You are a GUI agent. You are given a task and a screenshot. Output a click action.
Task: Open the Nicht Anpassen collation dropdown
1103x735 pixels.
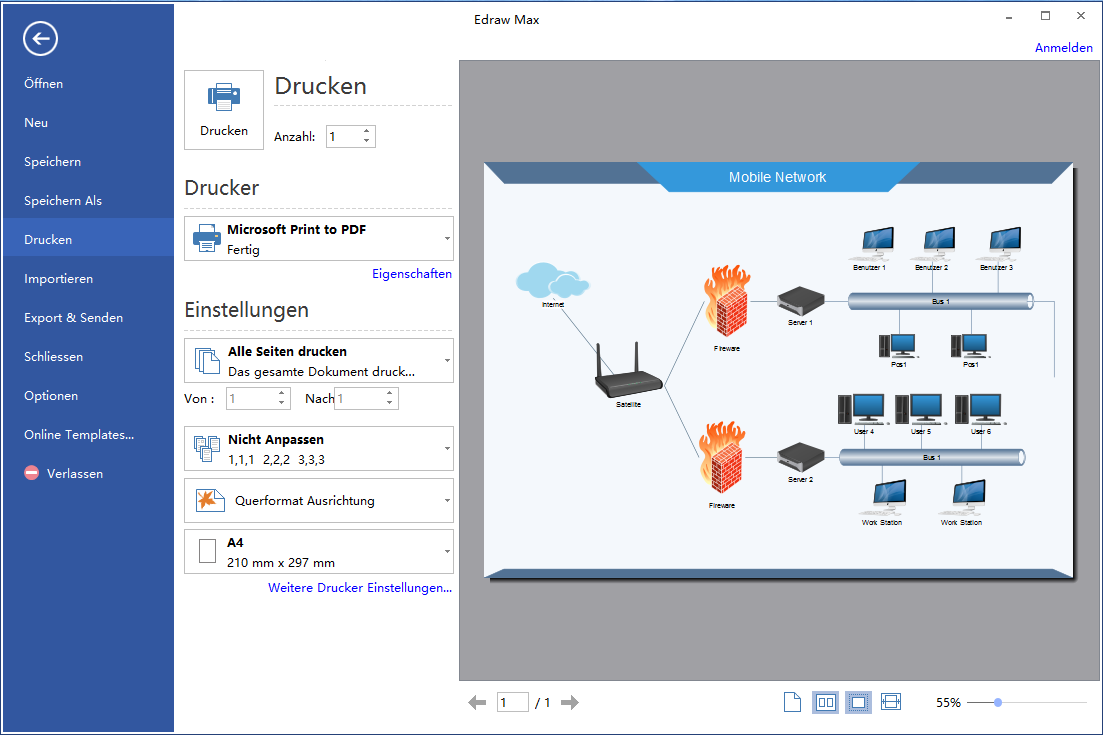[319, 449]
